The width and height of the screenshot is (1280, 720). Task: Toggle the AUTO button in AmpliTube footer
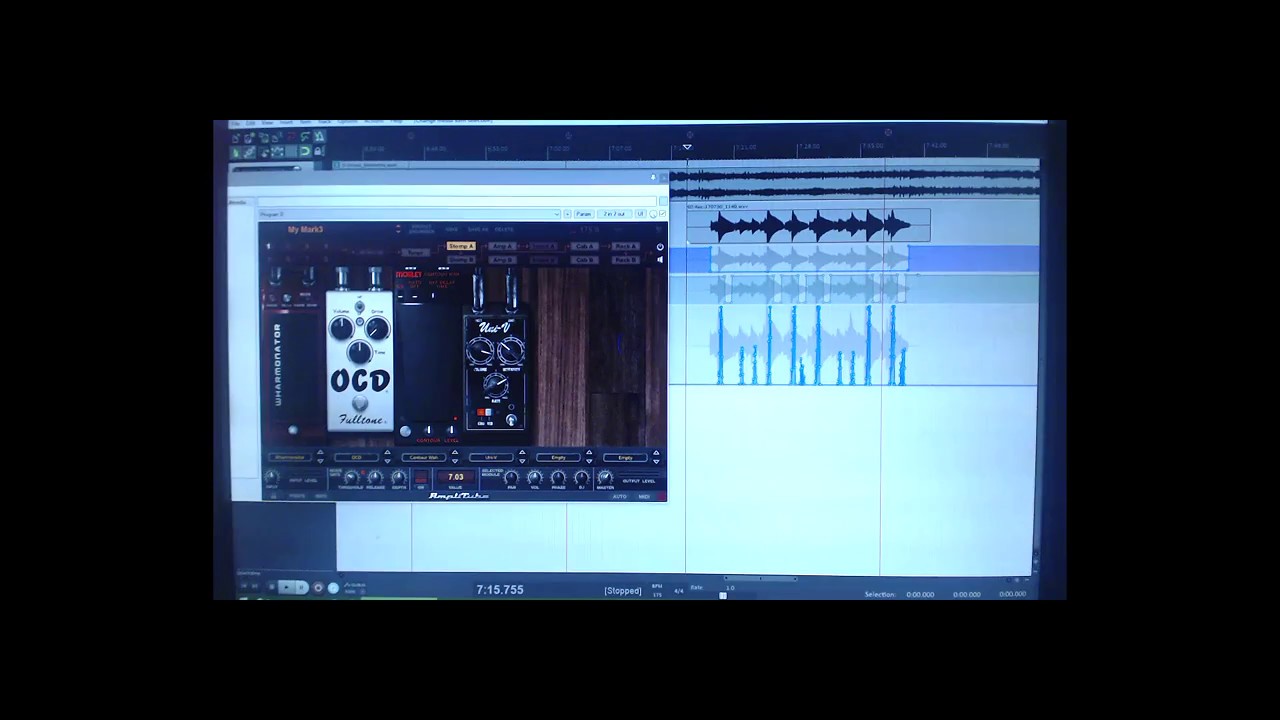(619, 496)
